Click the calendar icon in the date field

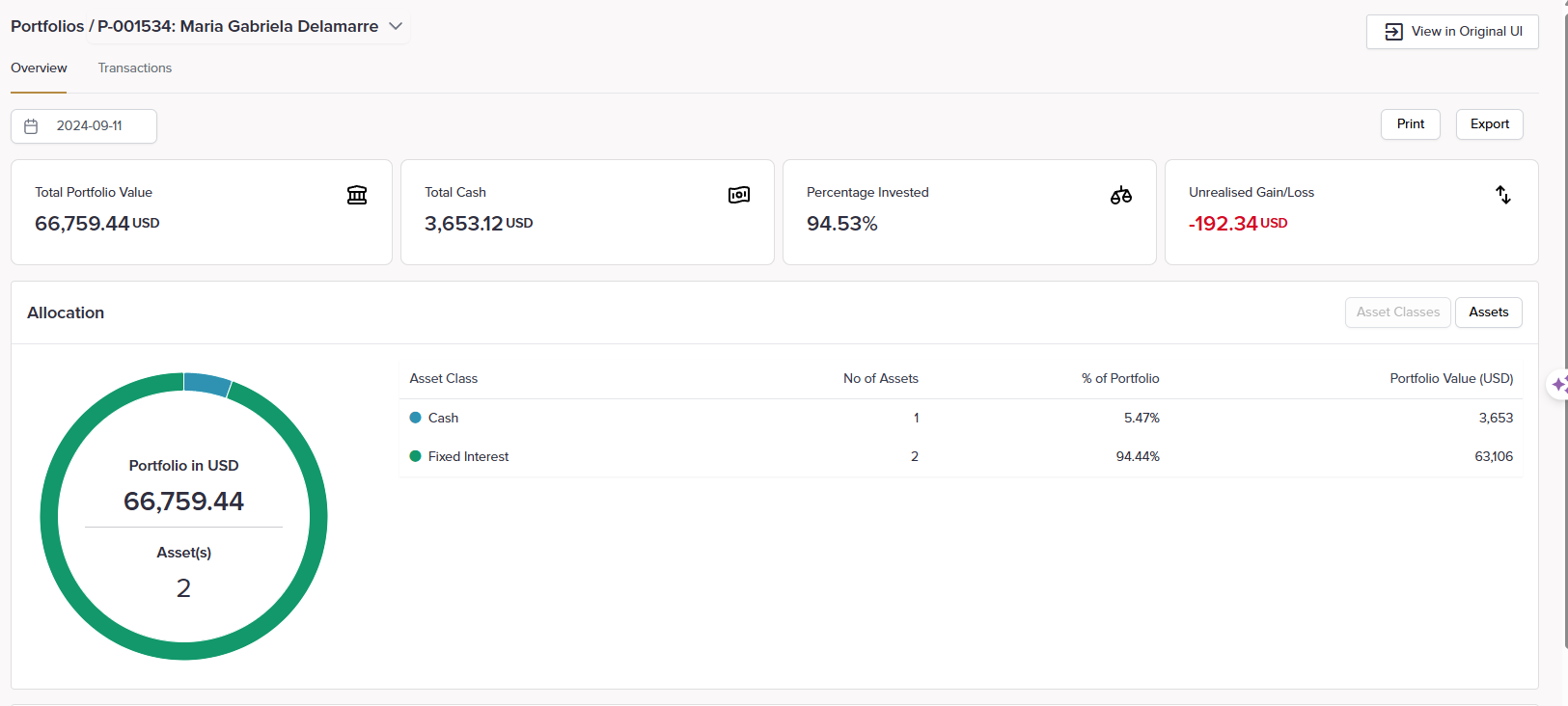[31, 126]
